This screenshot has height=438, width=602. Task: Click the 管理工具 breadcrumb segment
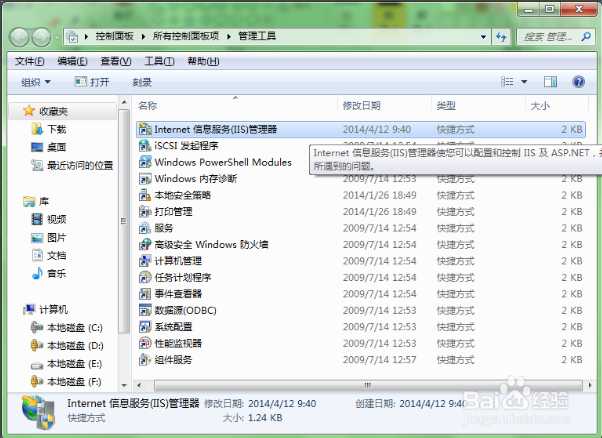click(257, 36)
